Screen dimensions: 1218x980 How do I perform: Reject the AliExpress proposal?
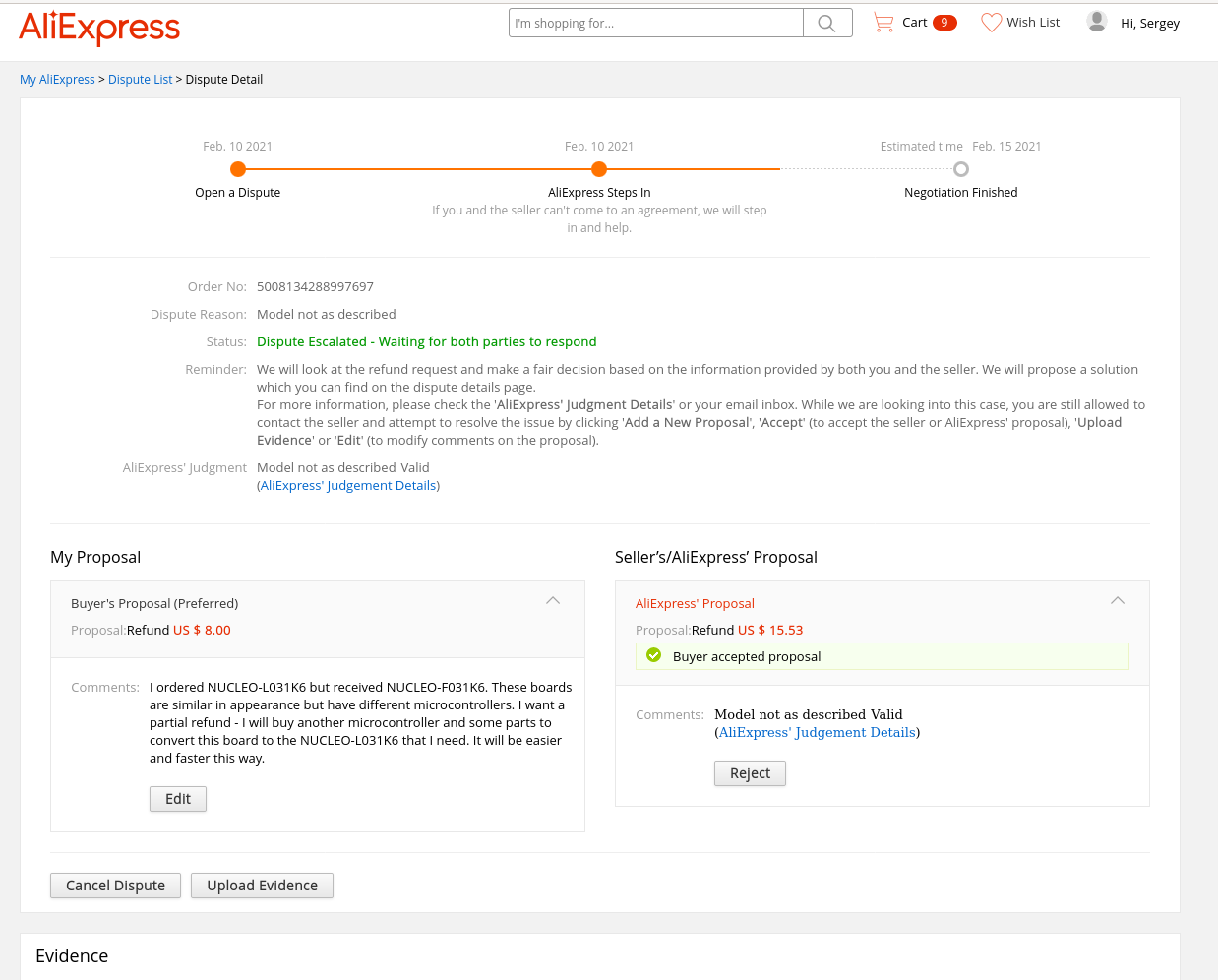pyautogui.click(x=750, y=773)
